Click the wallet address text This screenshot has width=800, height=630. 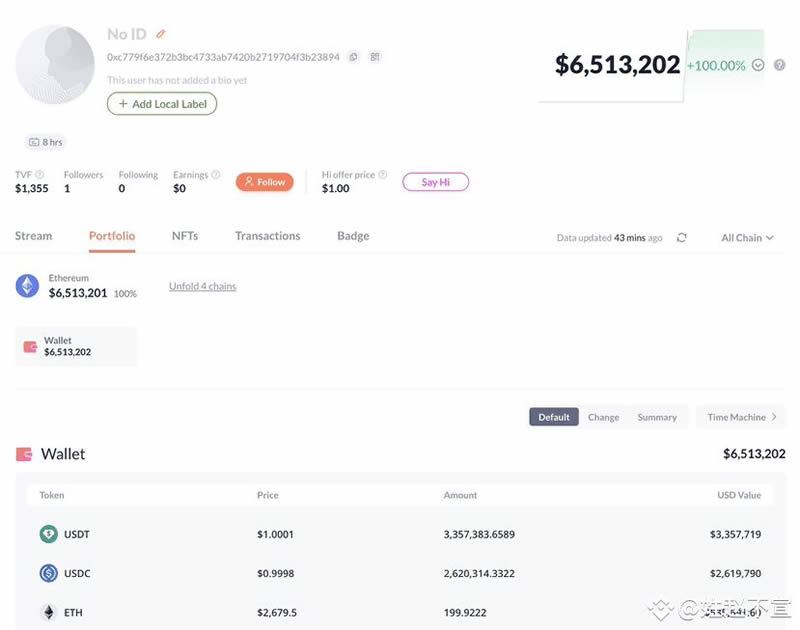tap(223, 57)
